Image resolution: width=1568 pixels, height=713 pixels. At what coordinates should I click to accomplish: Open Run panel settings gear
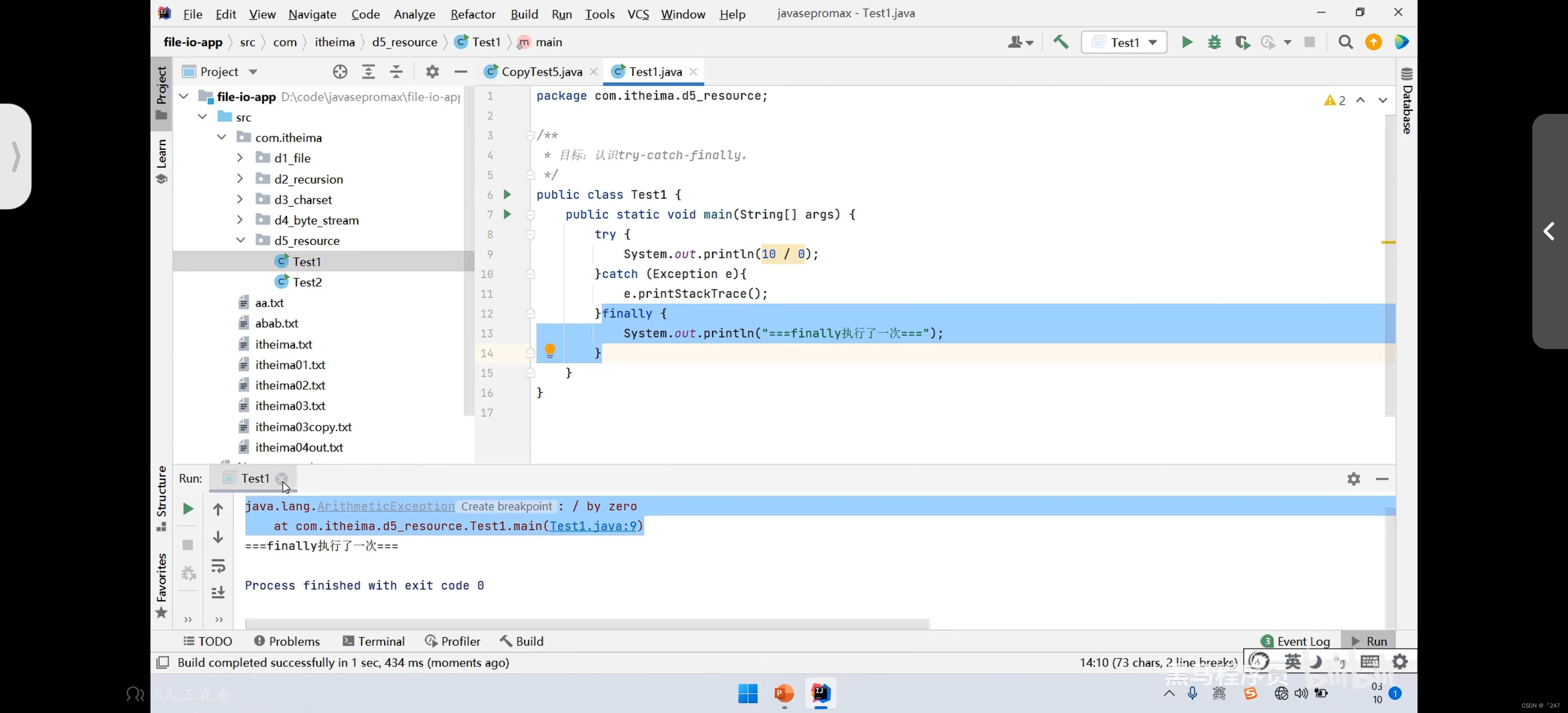pos(1353,479)
